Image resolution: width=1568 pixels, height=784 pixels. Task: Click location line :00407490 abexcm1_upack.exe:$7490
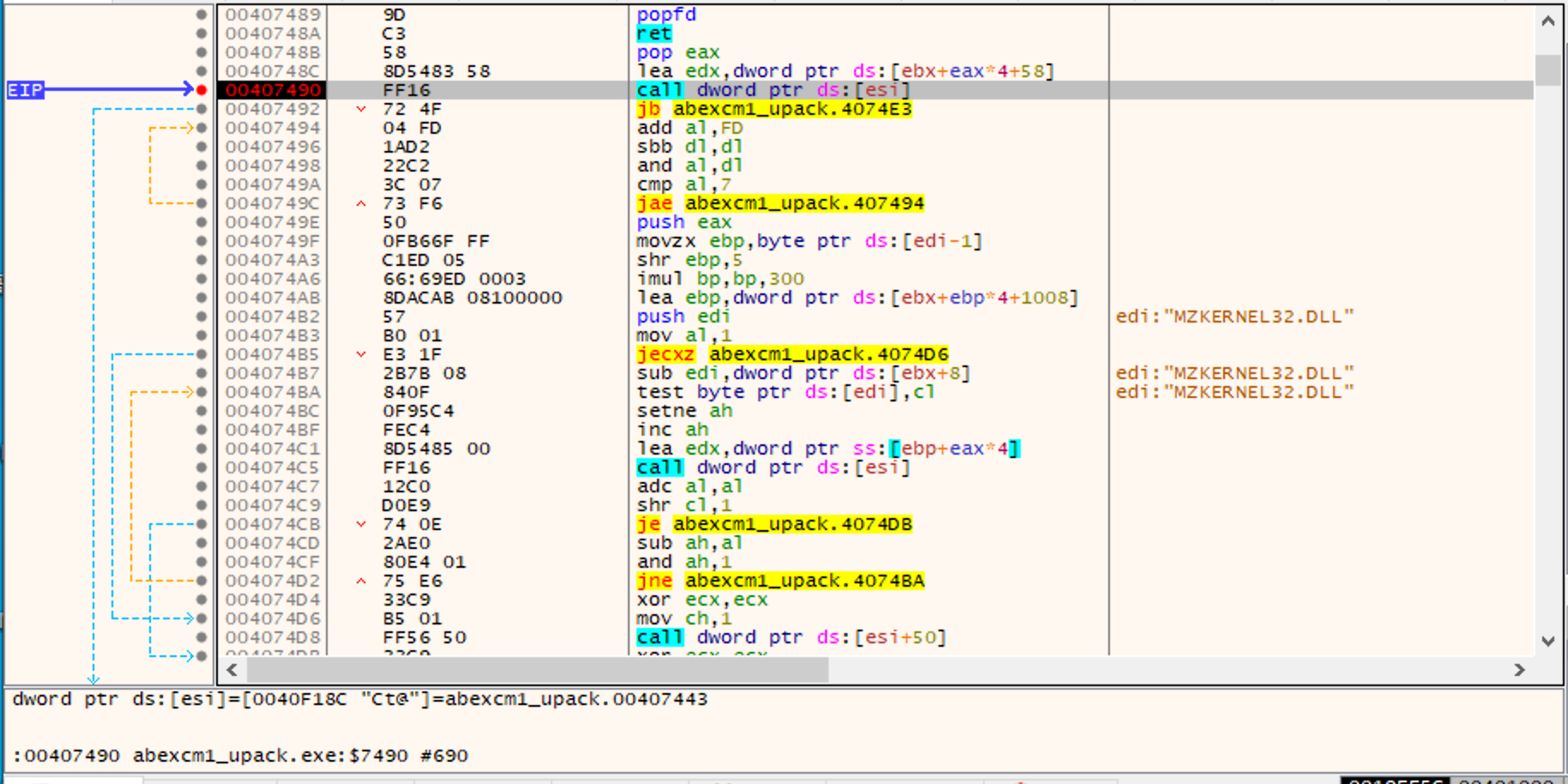coord(239,756)
